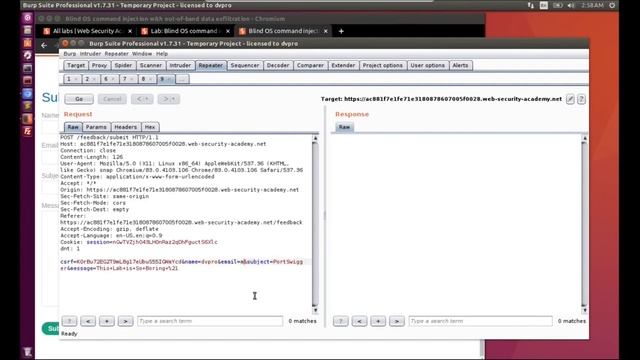Viewport: 640px width, 360px height.
Task: Switch to the Extender tab
Action: pos(343,65)
